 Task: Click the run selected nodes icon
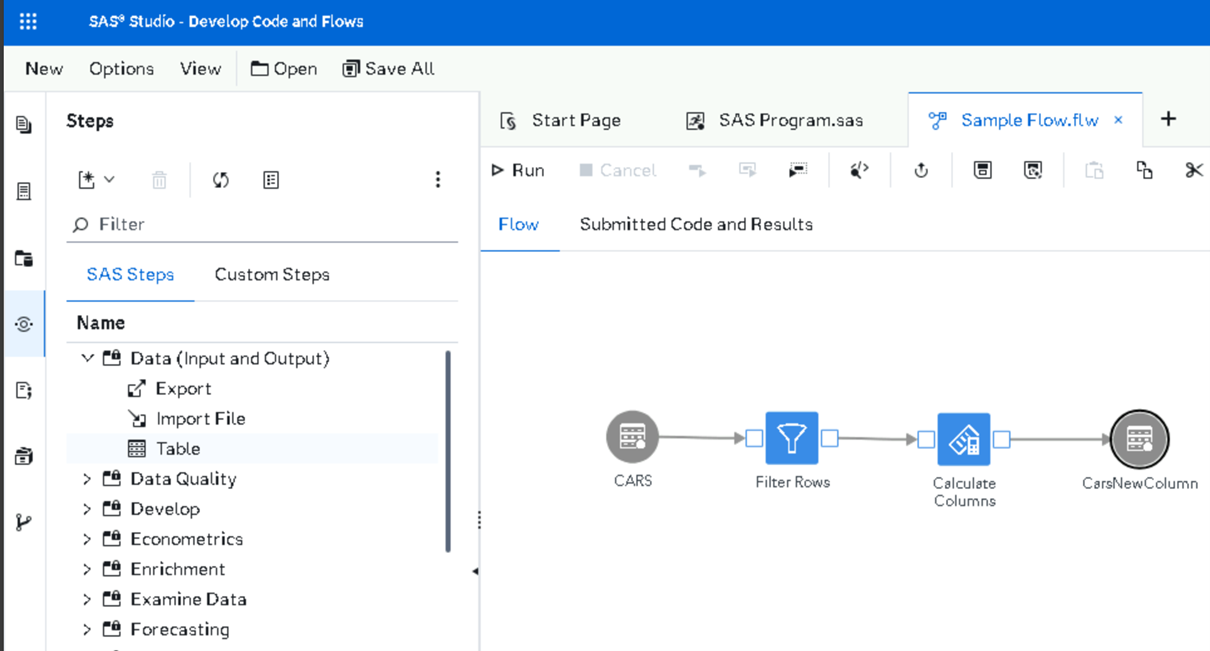tap(697, 171)
